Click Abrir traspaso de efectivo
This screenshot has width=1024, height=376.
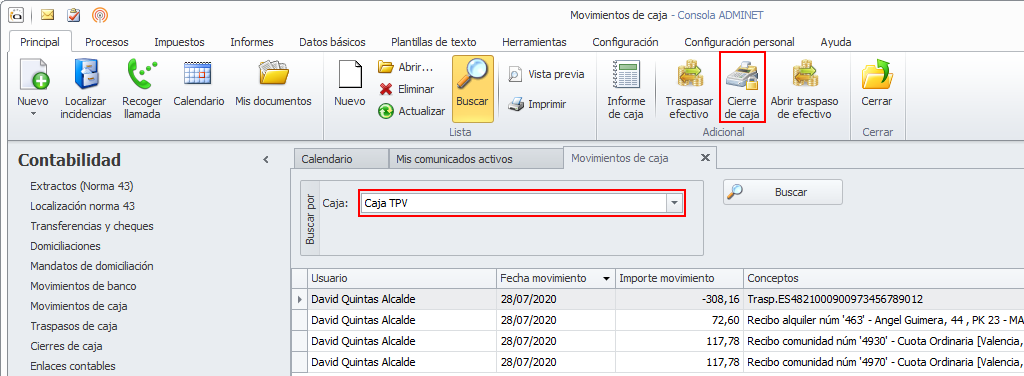(x=804, y=89)
